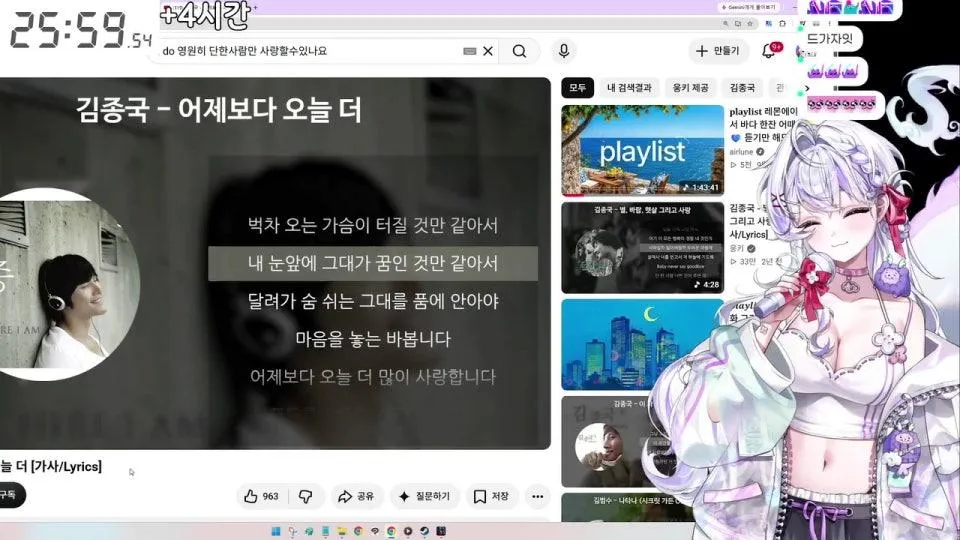Submit search with magnifier button
Image resolution: width=960 pixels, height=540 pixels.
point(519,51)
